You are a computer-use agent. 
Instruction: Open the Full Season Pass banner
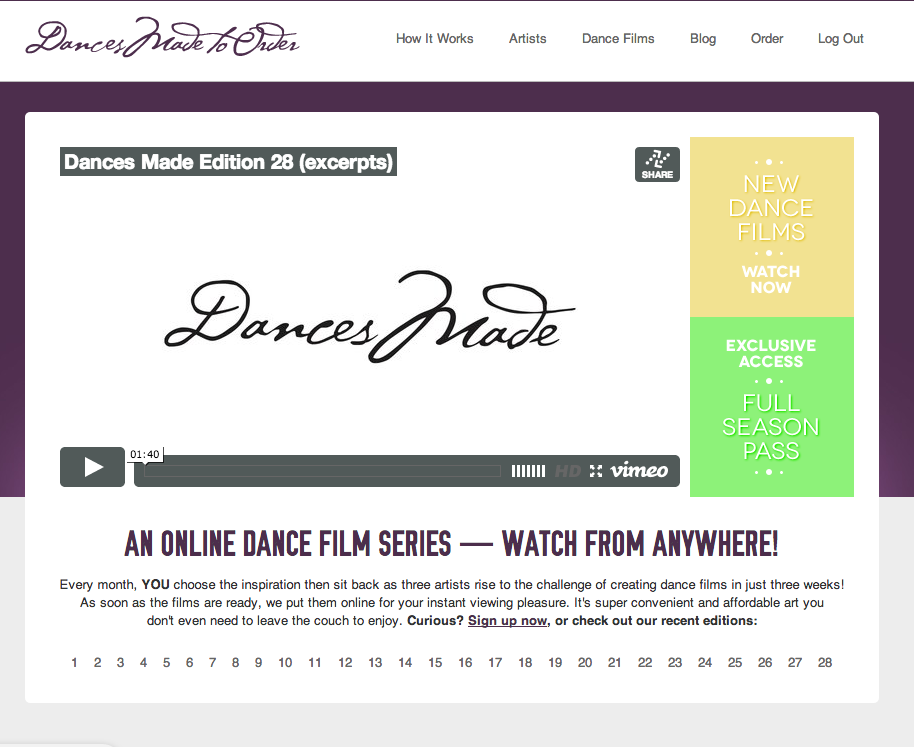[x=772, y=407]
